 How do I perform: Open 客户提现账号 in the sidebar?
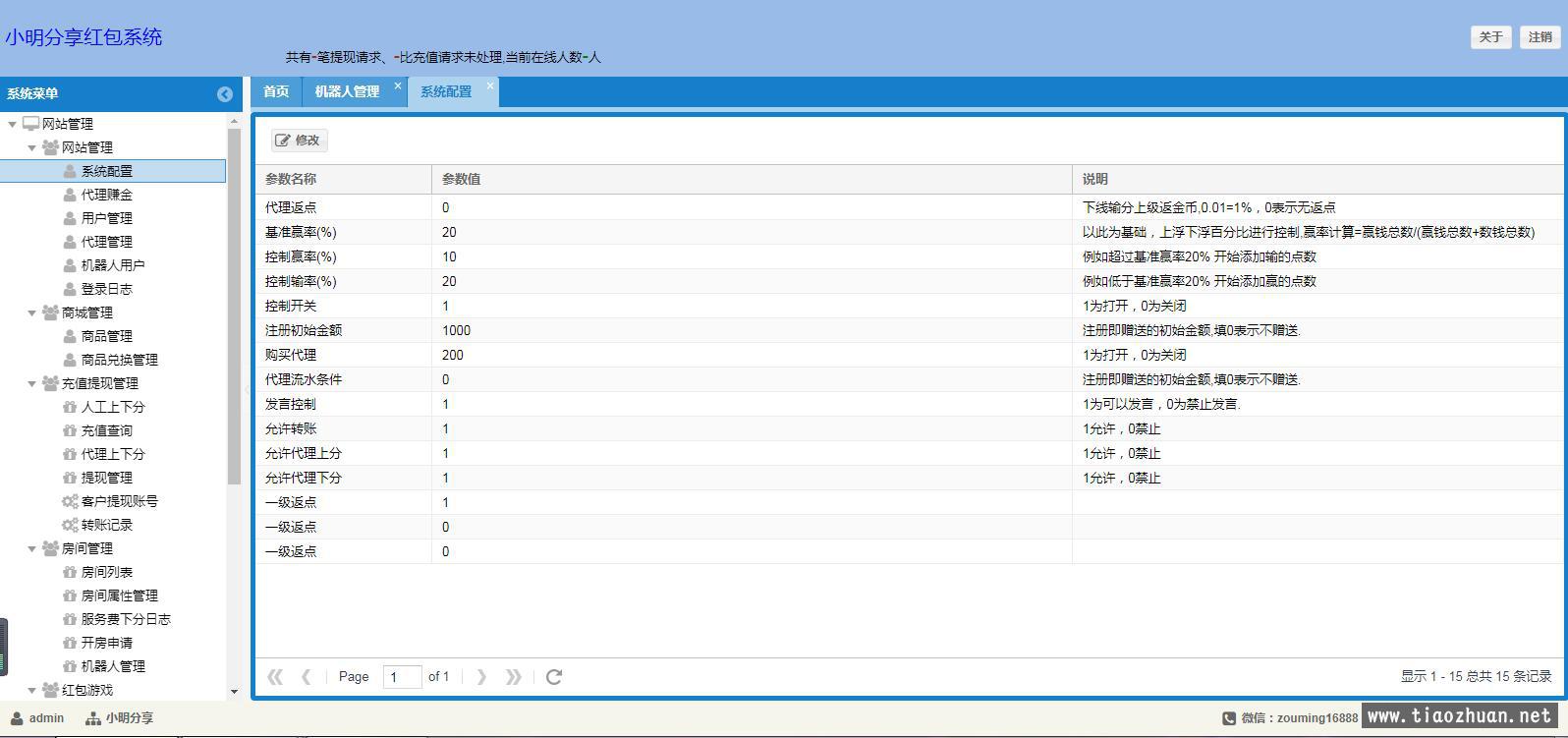tap(120, 501)
